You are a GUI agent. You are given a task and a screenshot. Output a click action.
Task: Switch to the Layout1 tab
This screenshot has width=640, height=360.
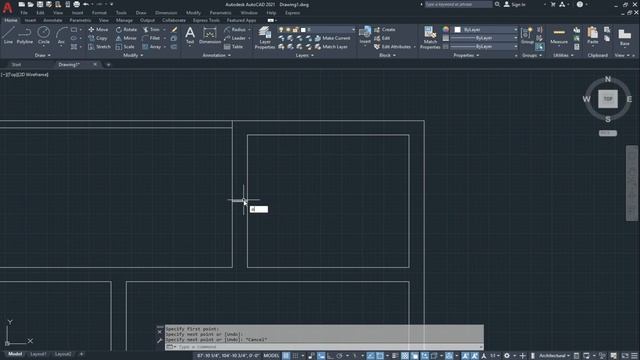click(x=38, y=354)
